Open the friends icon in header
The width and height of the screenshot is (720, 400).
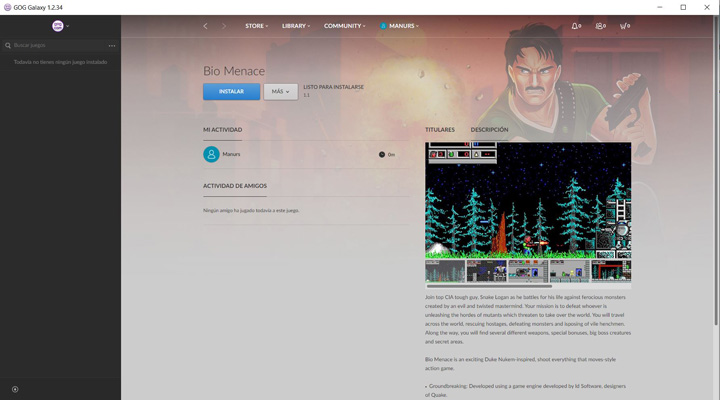pyautogui.click(x=600, y=26)
